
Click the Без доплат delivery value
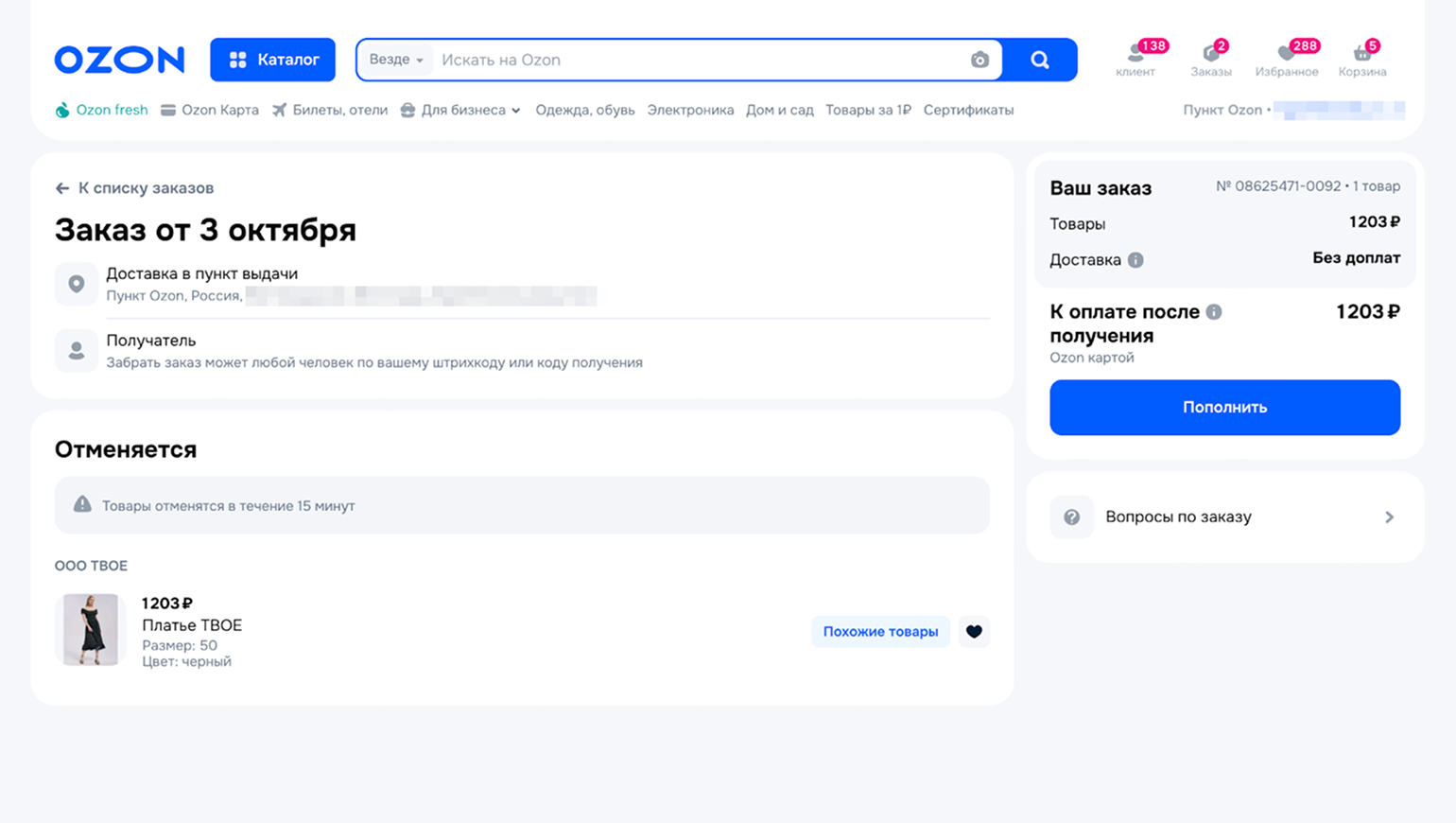click(x=1356, y=258)
